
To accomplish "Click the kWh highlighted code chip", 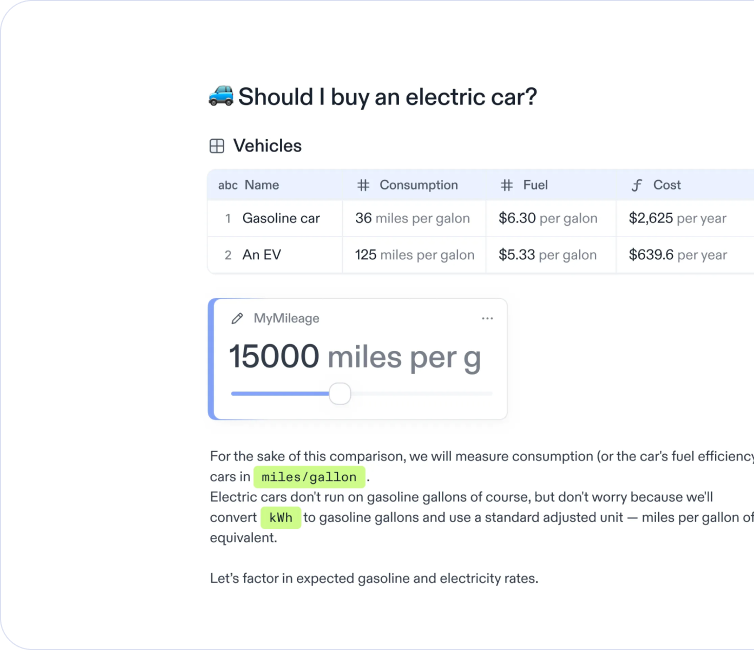I will point(280,517).
